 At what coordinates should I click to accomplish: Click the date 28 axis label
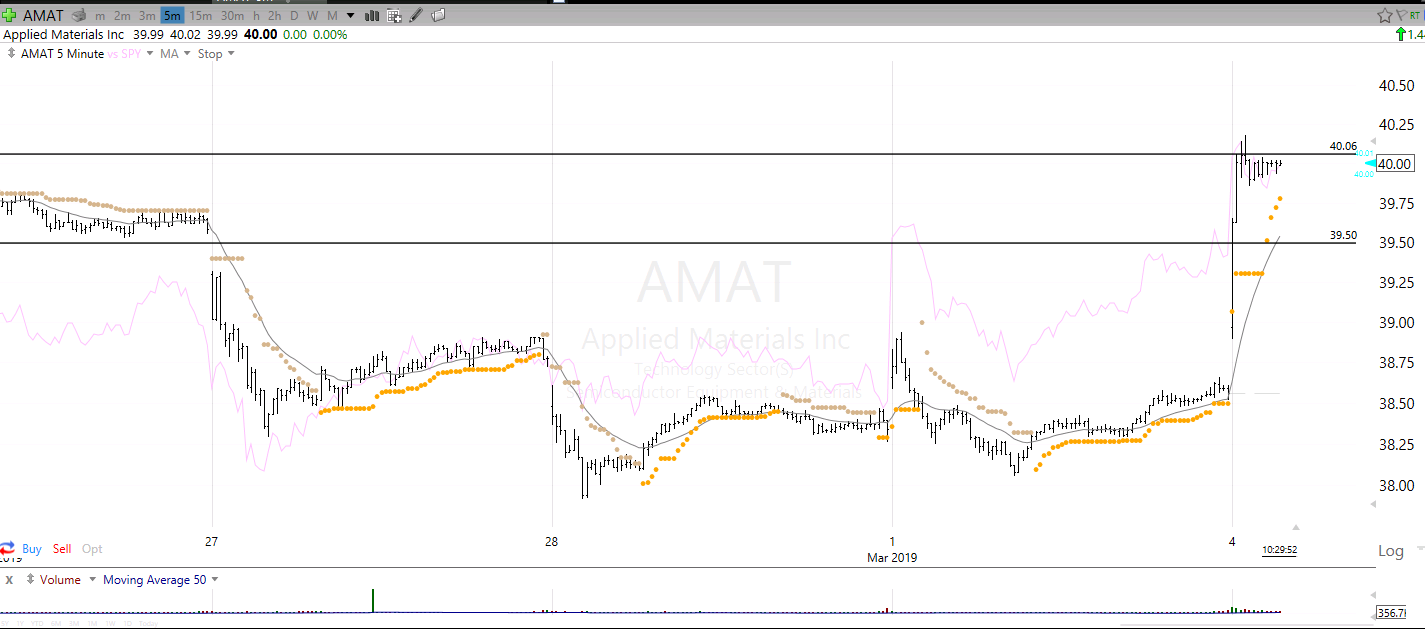pyautogui.click(x=551, y=542)
